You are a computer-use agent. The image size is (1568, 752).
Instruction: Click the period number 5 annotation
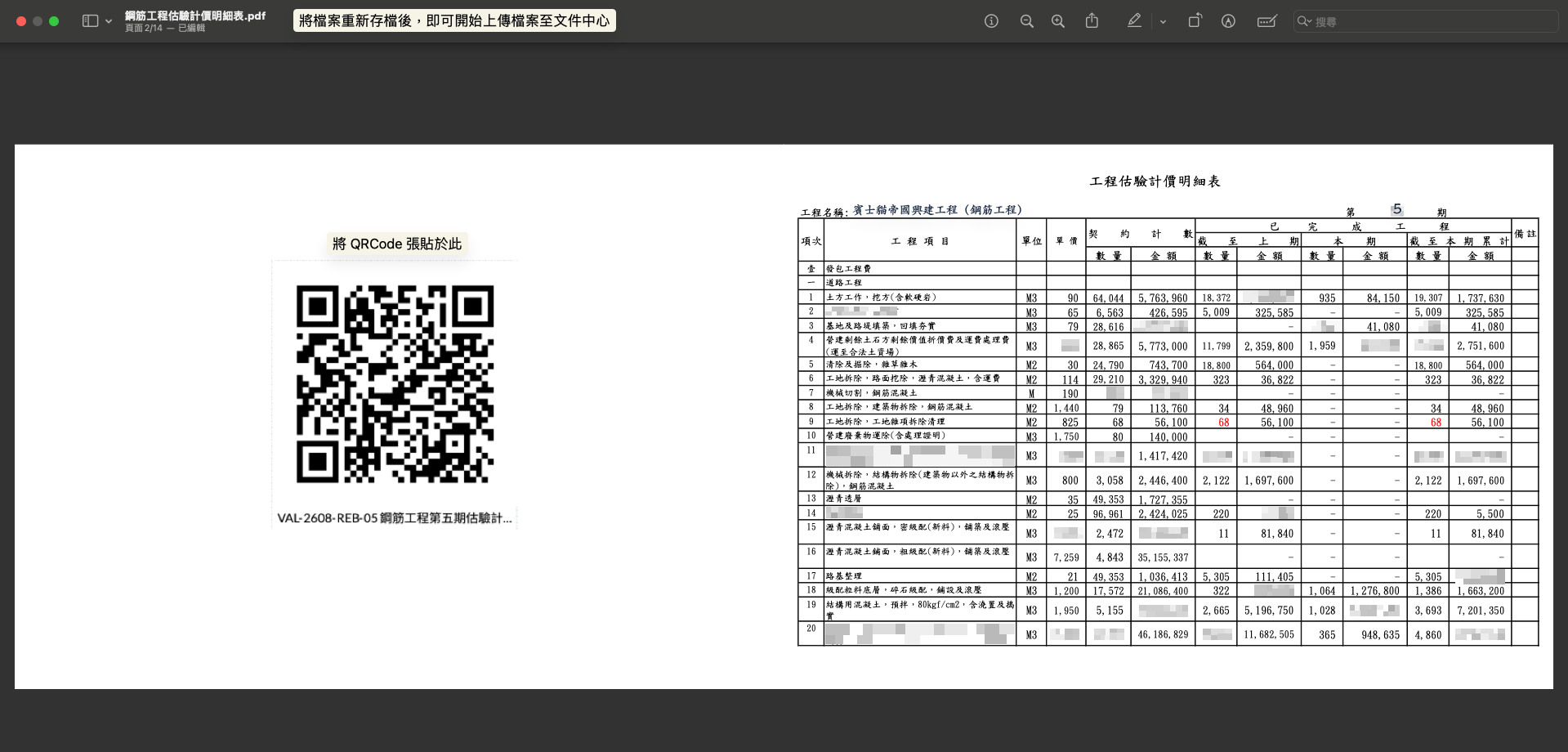point(1397,209)
